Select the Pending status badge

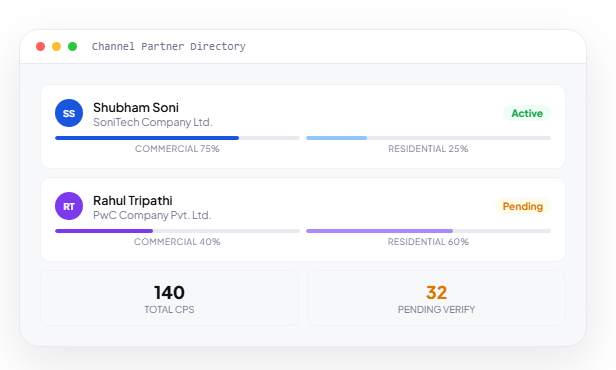pos(522,206)
